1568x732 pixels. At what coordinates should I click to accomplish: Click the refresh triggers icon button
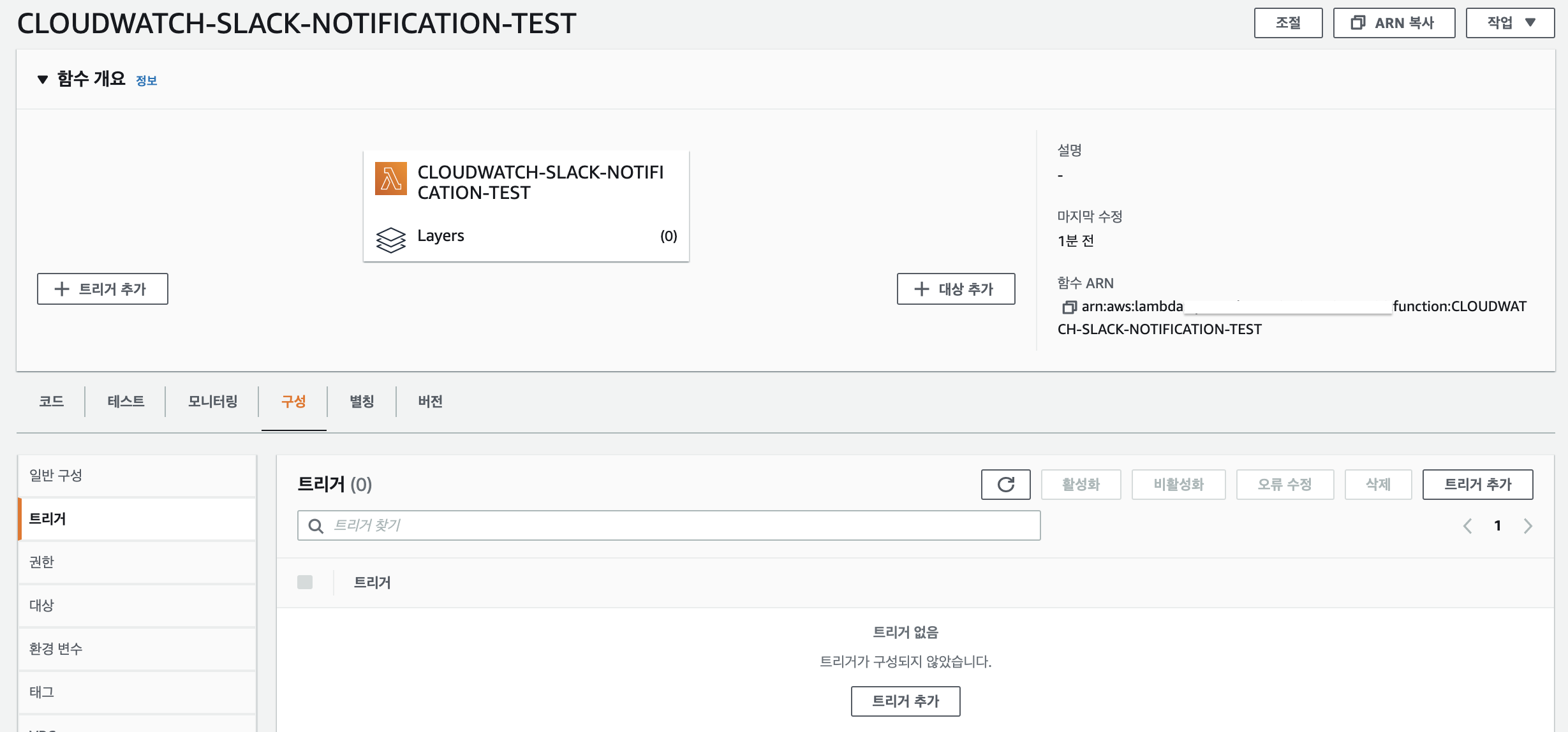coord(1005,485)
